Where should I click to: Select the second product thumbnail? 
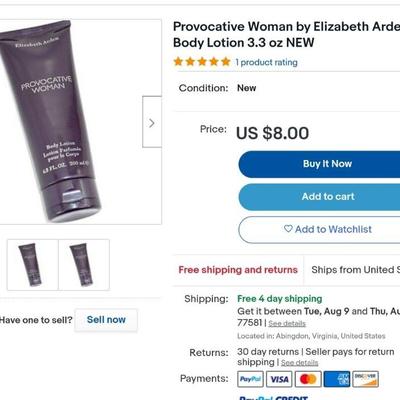click(x=84, y=265)
